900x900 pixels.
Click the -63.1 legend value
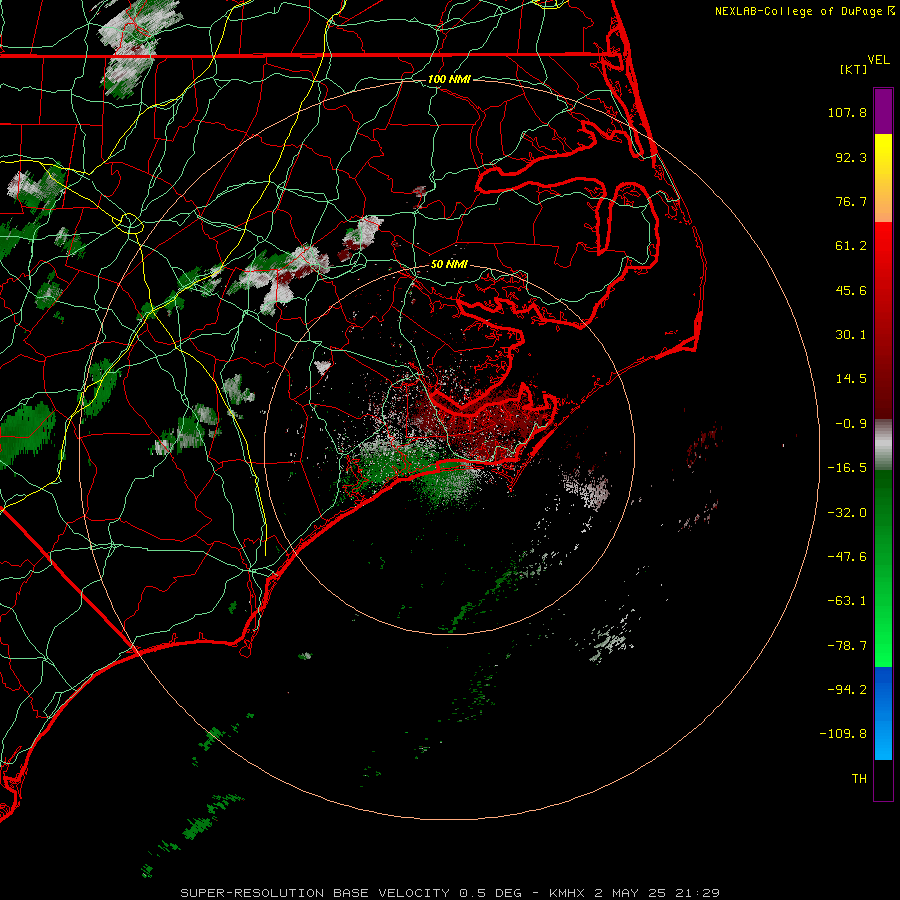pos(847,601)
